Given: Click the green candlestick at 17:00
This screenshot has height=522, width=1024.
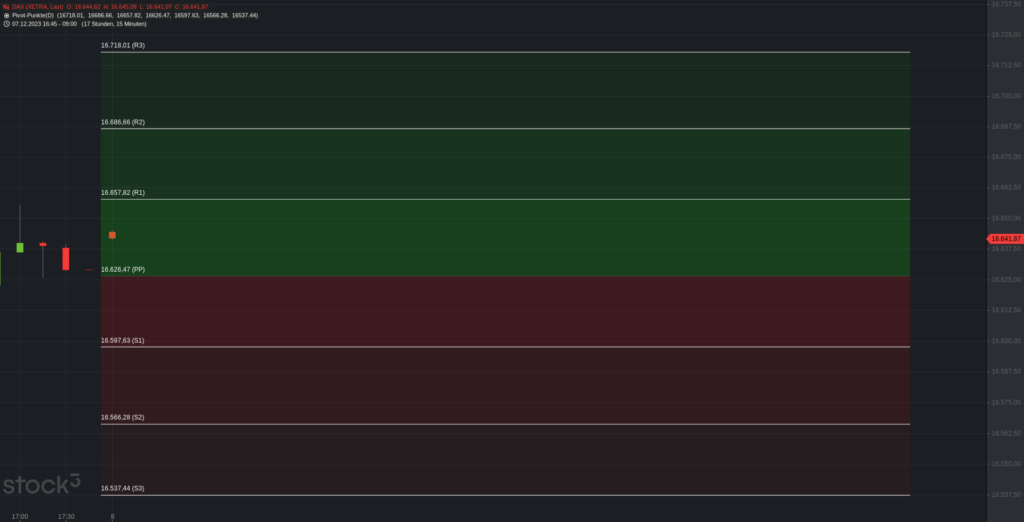Looking at the screenshot, I should coord(20,247).
